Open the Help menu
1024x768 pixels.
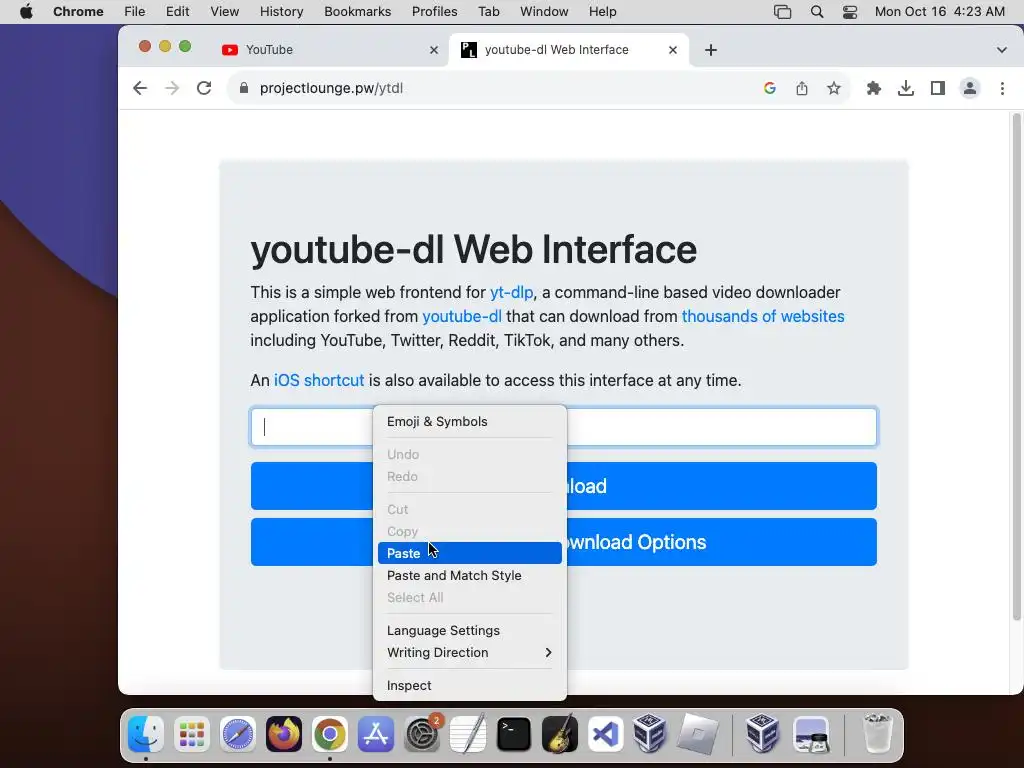point(602,12)
